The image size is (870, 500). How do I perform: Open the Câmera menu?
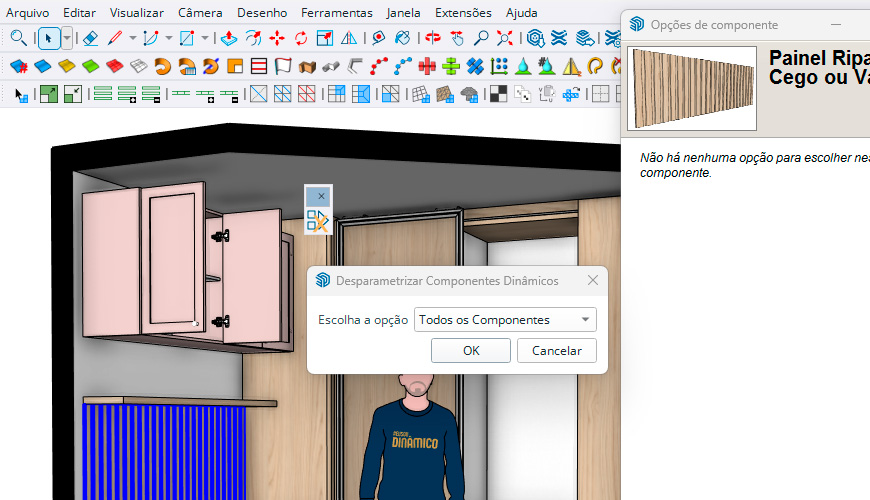(200, 13)
